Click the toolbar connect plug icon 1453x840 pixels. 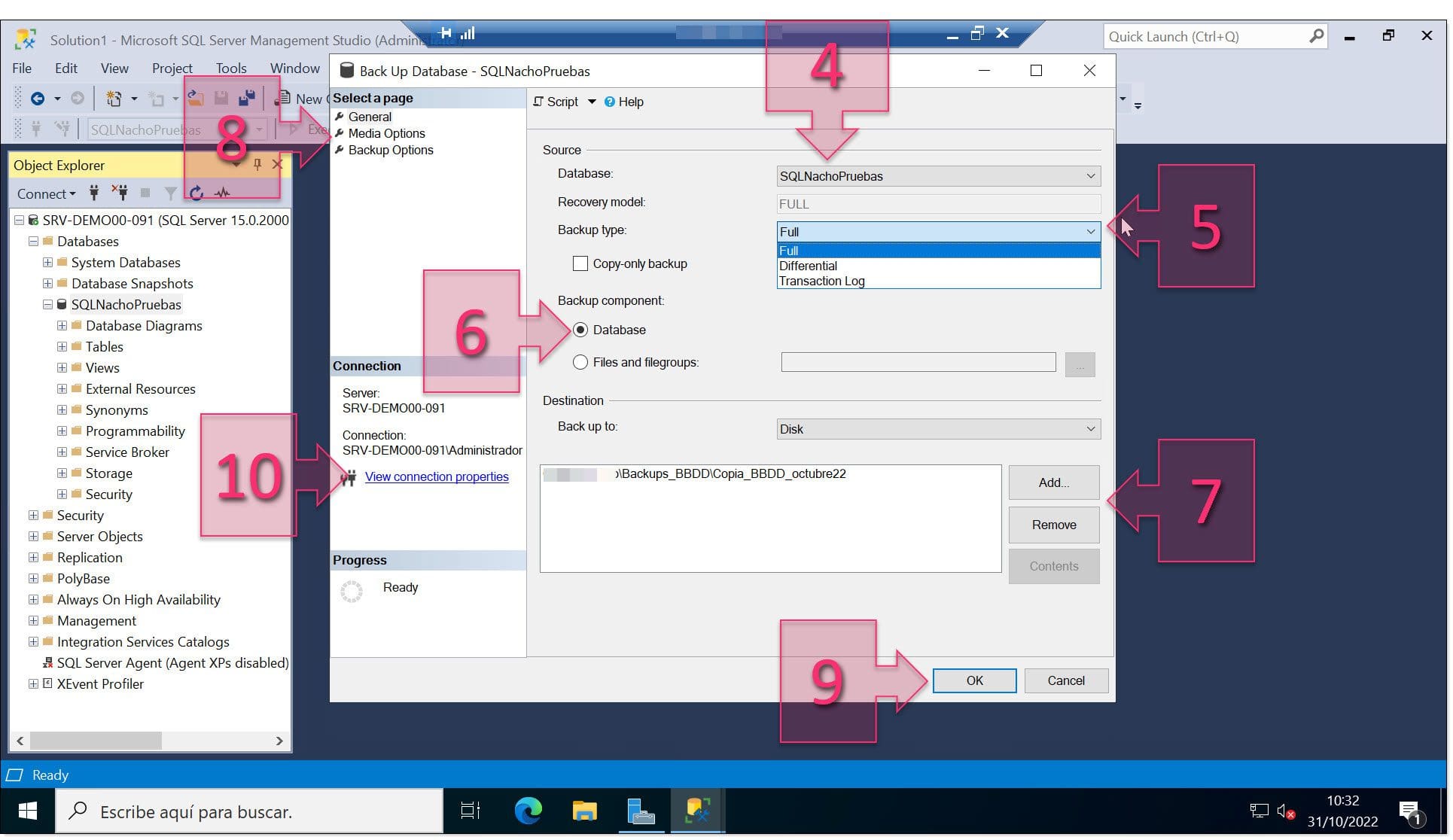[36, 129]
